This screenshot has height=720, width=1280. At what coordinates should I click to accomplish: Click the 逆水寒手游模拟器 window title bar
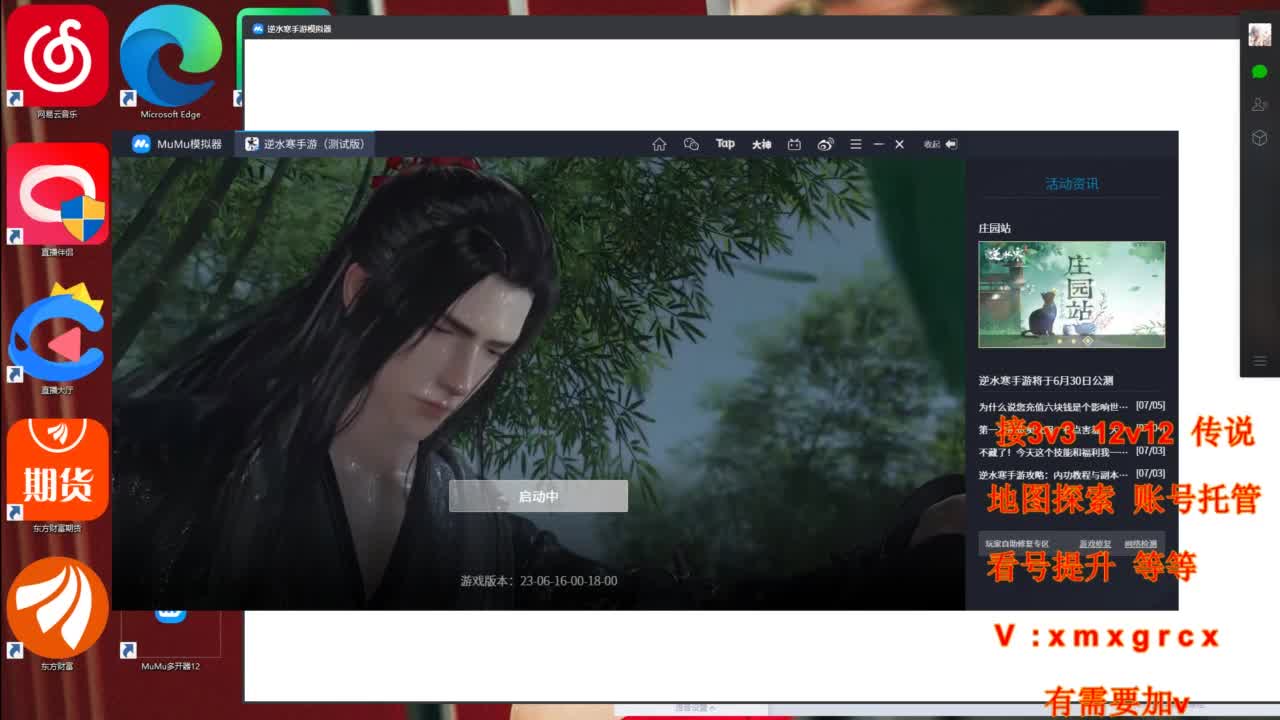pos(740,28)
